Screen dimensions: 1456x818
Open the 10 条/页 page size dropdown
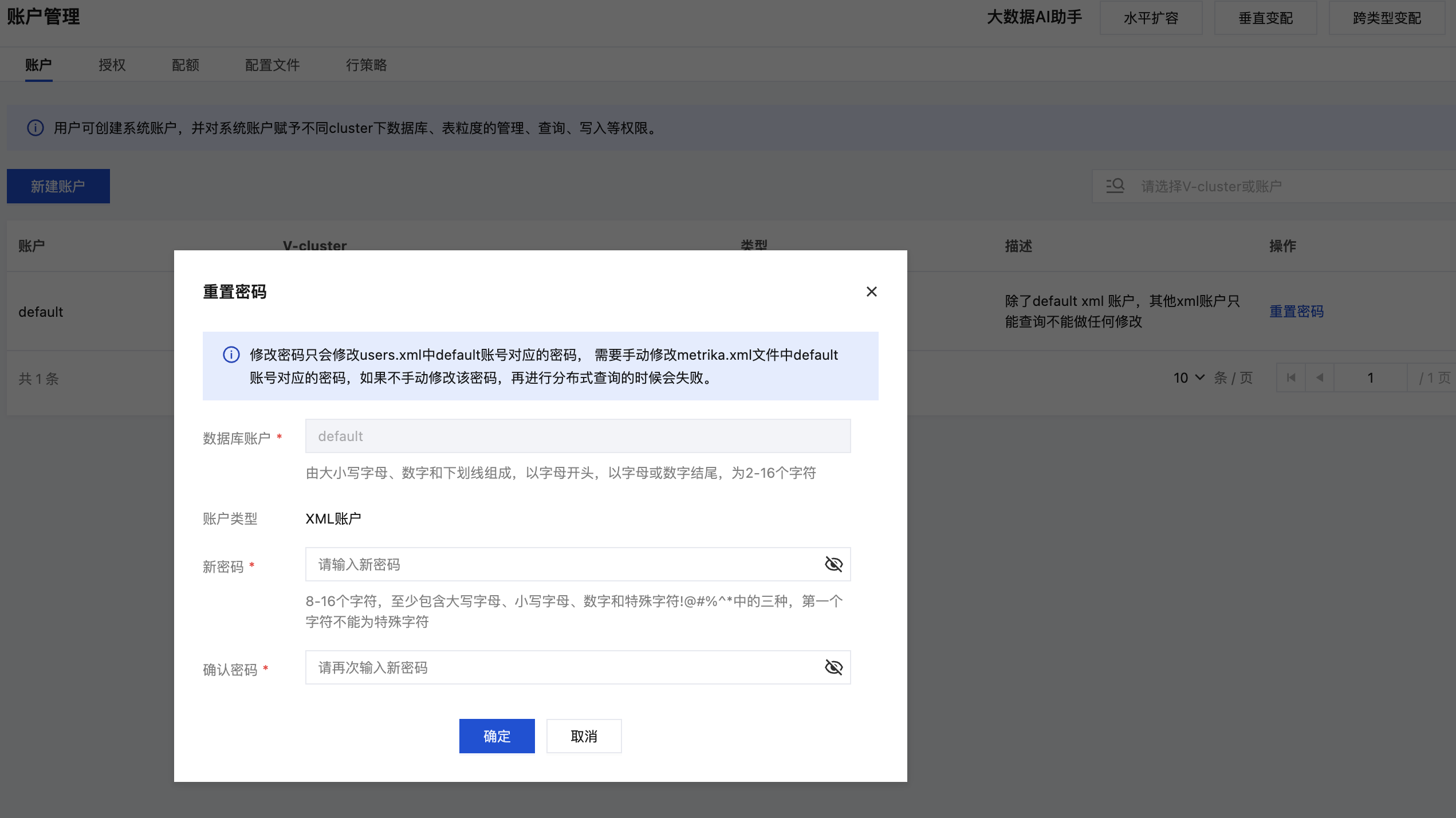1189,378
